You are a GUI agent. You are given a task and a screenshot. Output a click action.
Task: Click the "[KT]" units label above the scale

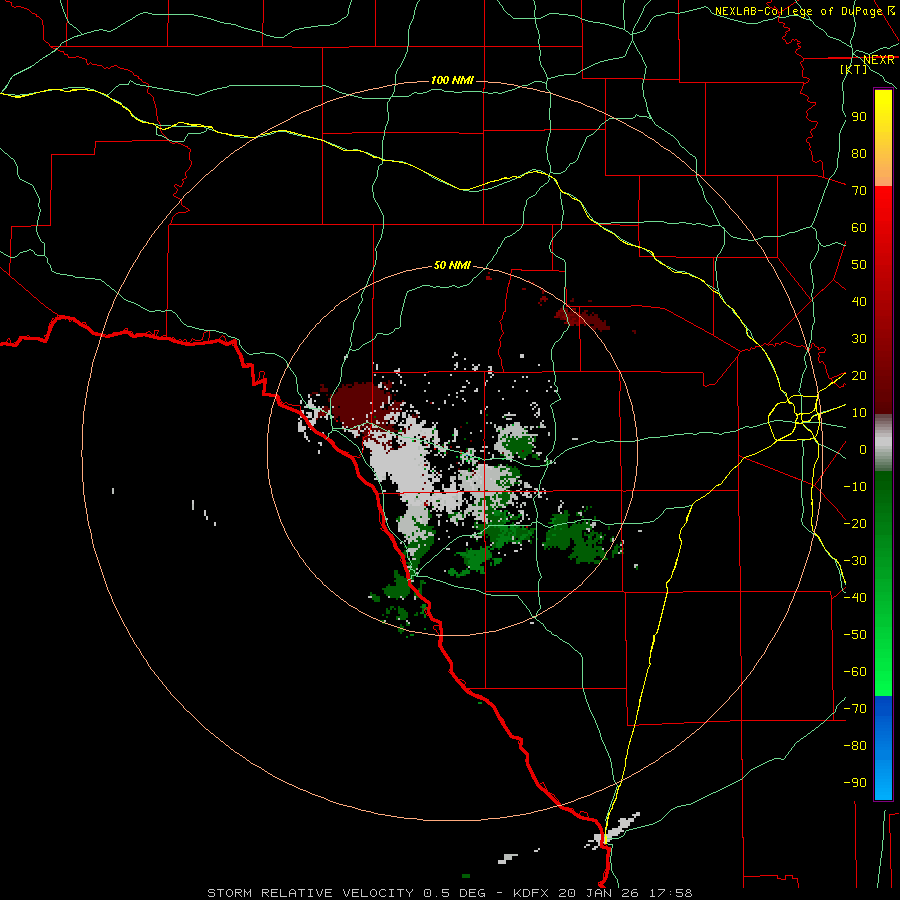click(854, 69)
